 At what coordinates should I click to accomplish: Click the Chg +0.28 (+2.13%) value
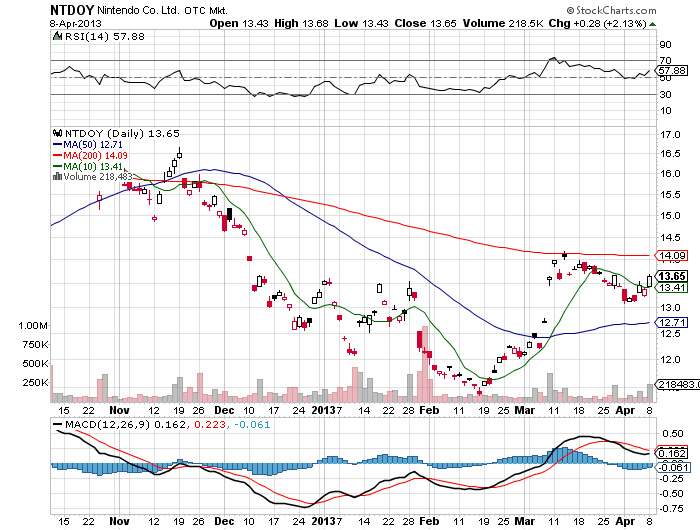click(597, 23)
